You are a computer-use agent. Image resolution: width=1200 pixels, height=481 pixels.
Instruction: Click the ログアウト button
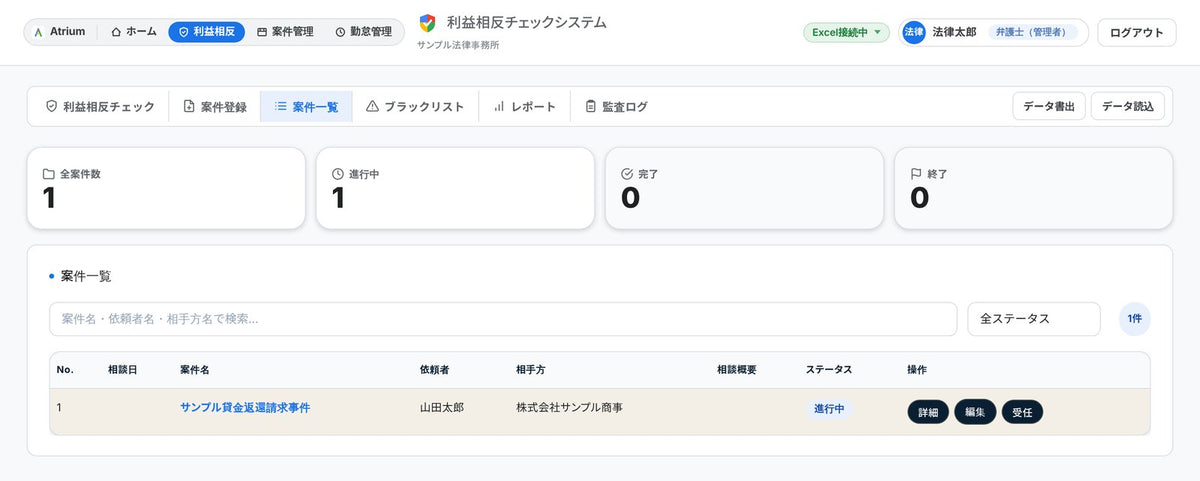pos(1137,32)
